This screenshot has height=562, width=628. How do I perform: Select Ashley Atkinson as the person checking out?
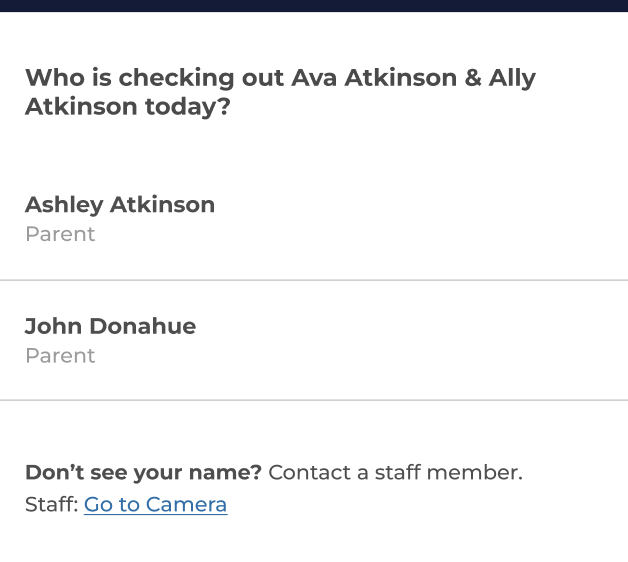click(314, 219)
